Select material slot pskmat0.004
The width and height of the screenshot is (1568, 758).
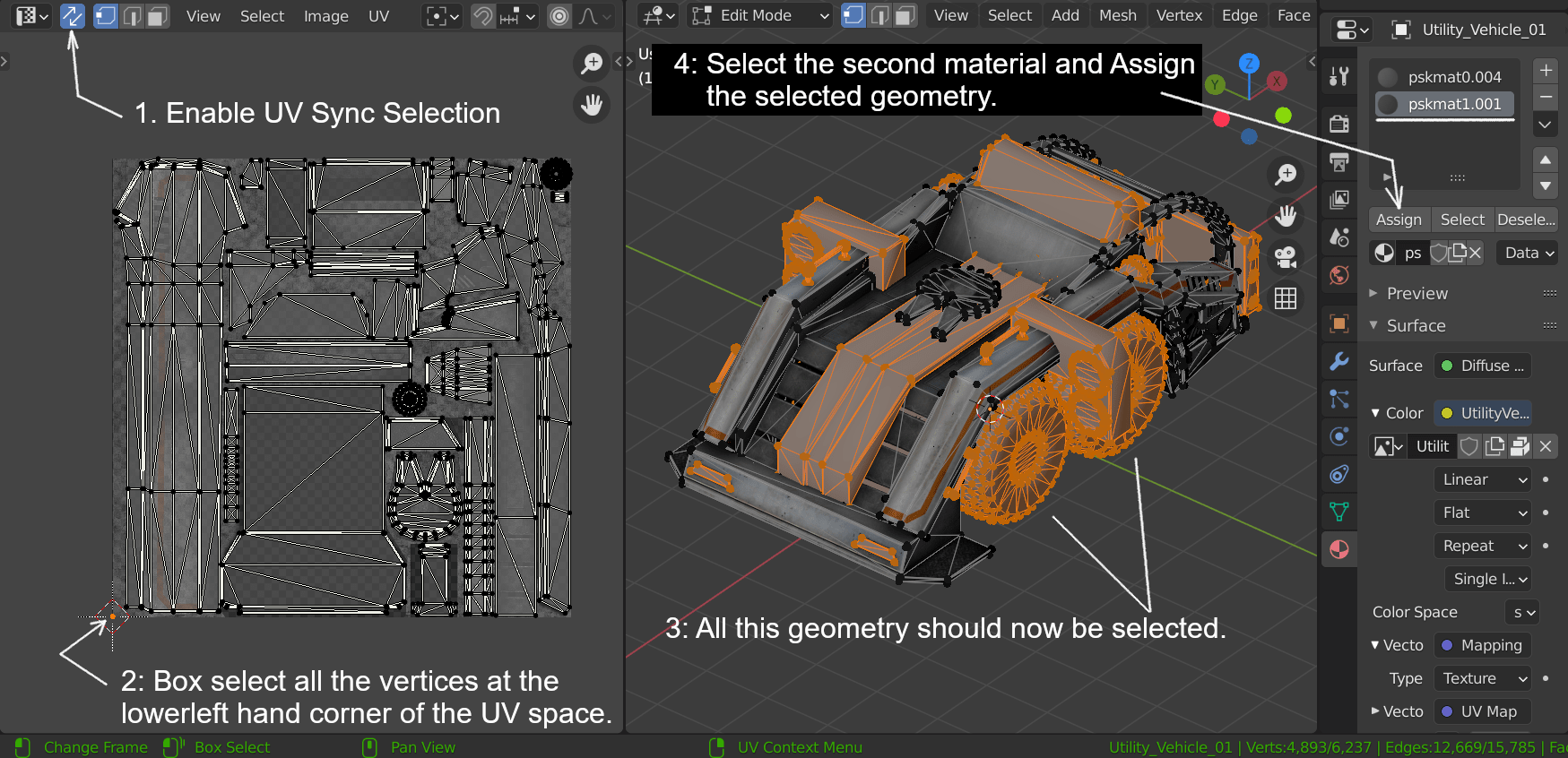tap(1445, 77)
